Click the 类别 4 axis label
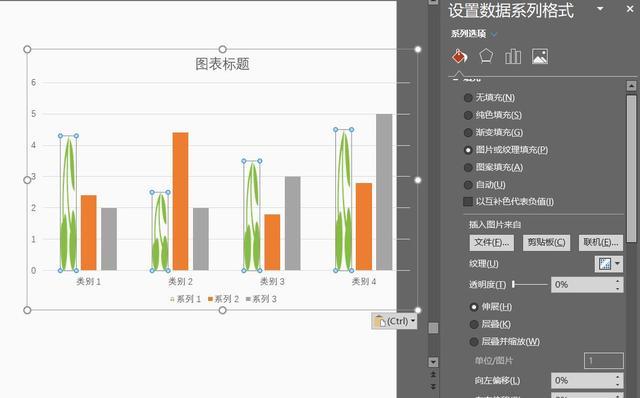640x398 pixels. (364, 281)
